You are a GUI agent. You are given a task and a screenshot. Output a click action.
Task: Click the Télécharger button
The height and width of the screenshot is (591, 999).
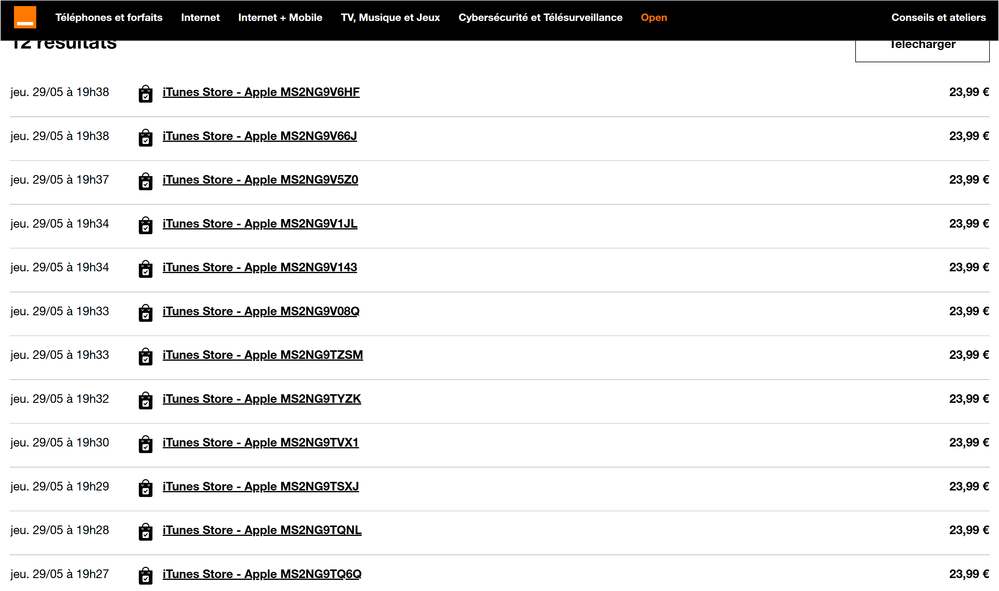click(x=922, y=51)
